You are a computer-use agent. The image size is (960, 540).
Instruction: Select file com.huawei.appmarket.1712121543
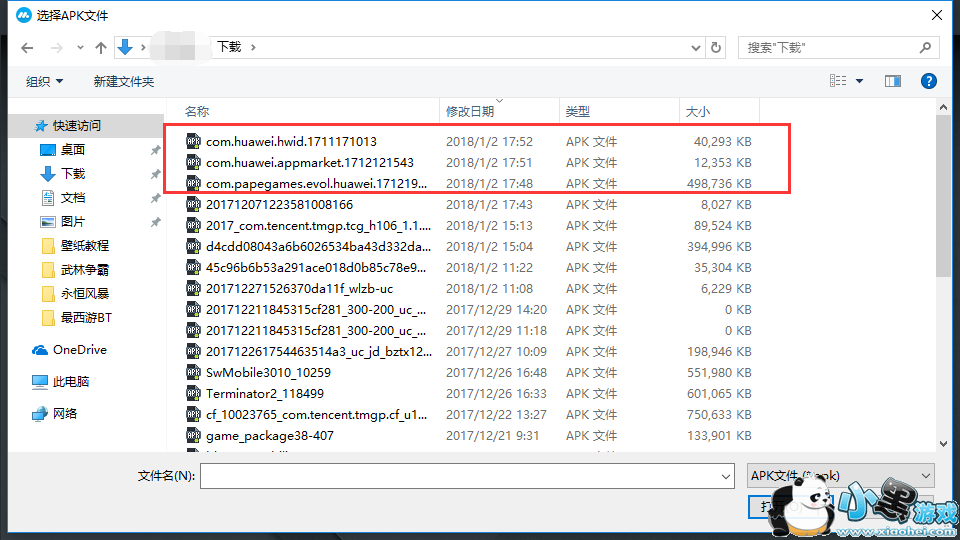310,162
